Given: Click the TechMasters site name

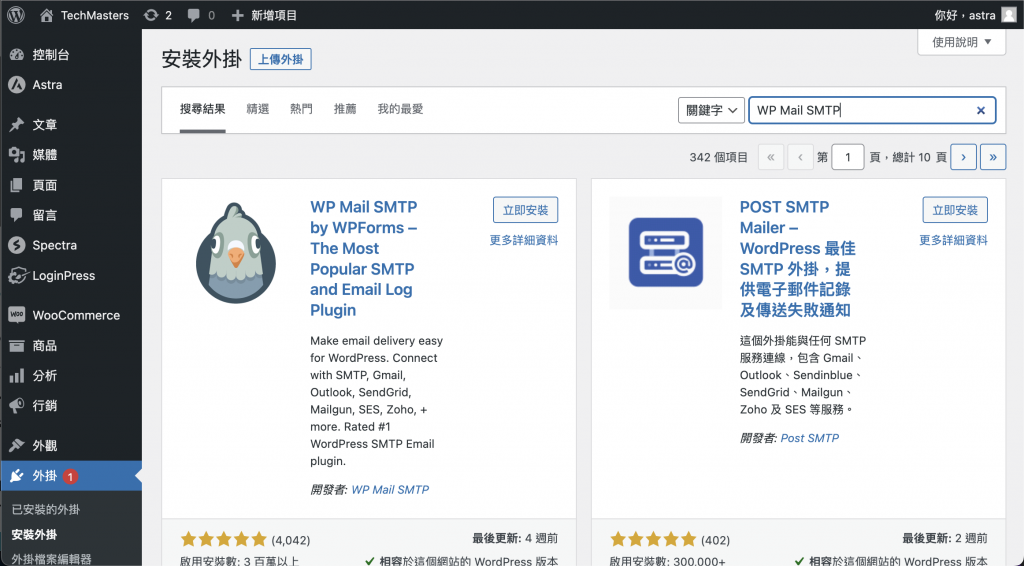Looking at the screenshot, I should coord(95,15).
